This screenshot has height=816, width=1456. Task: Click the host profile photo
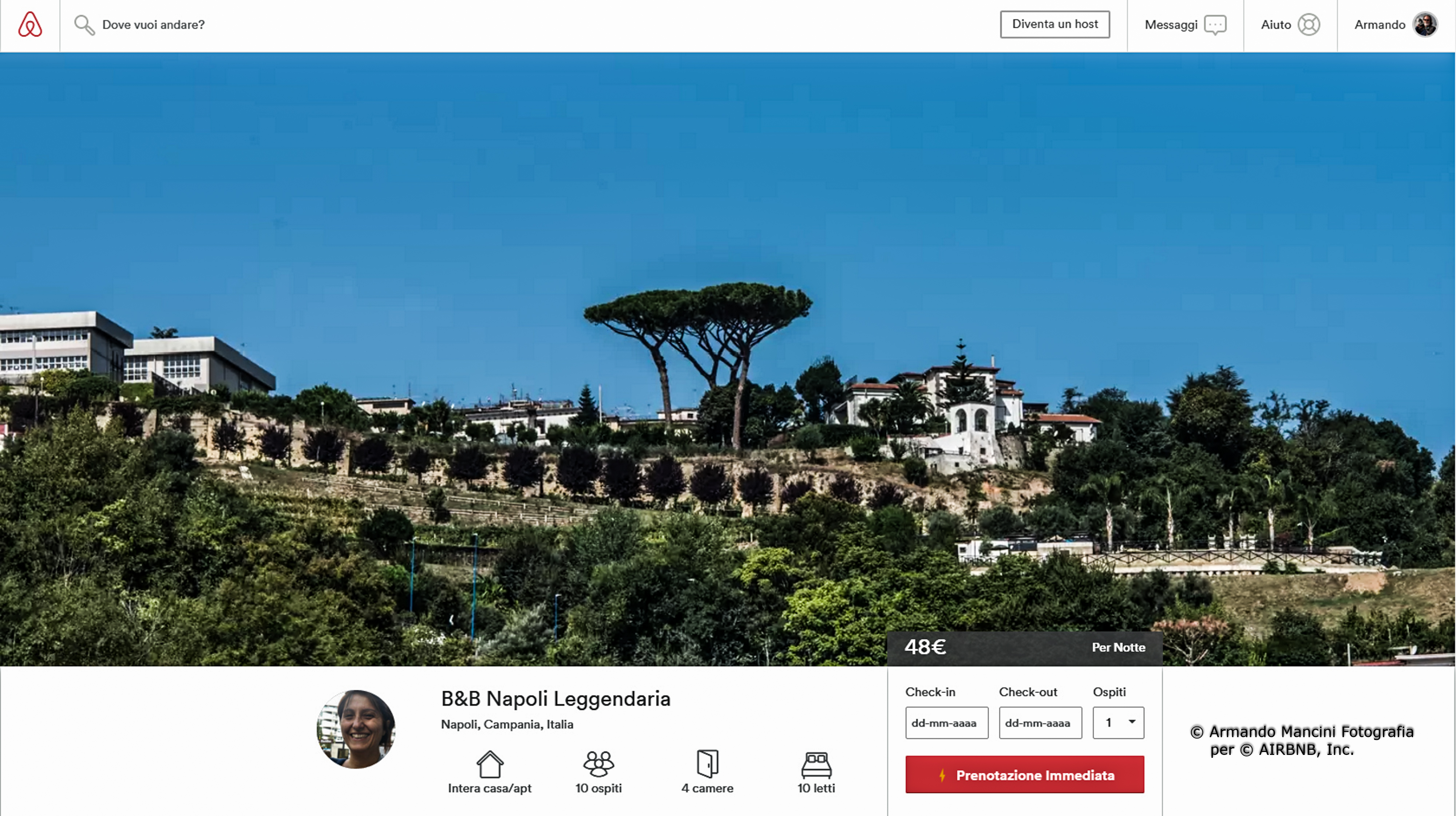(x=356, y=729)
